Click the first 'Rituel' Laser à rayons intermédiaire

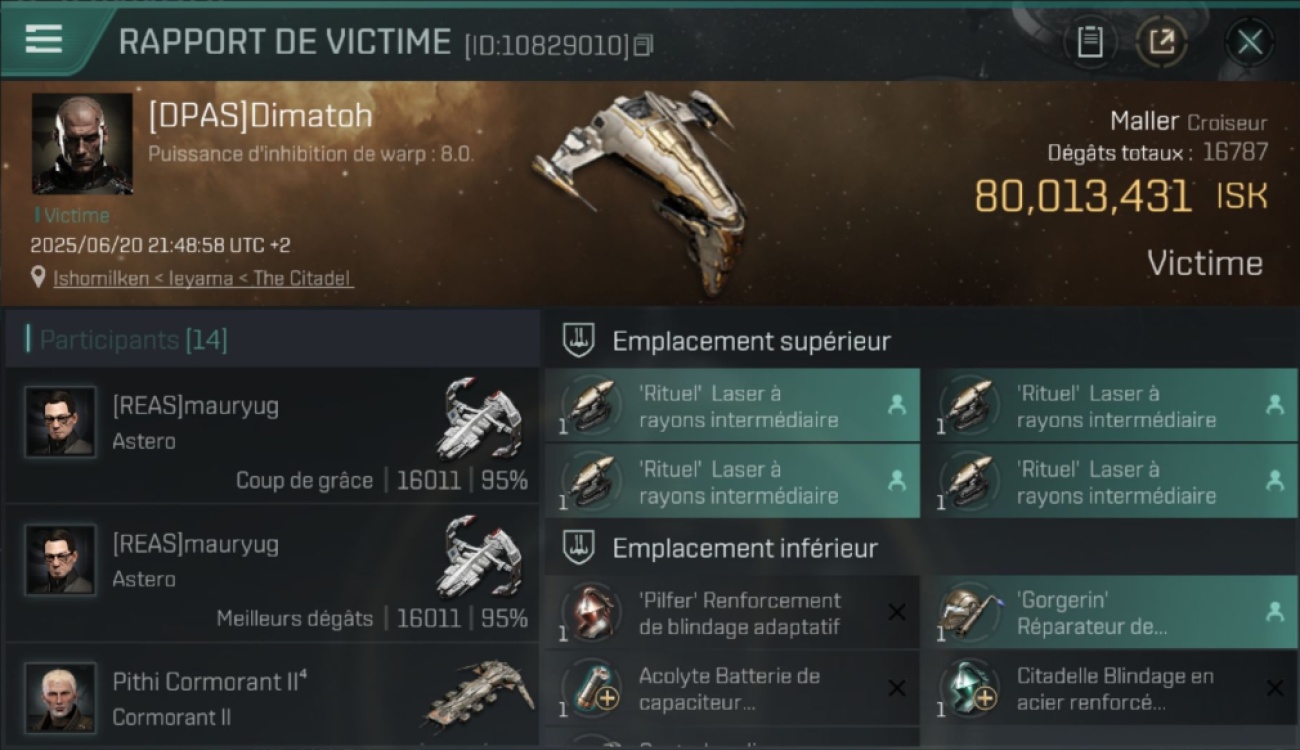pos(732,406)
